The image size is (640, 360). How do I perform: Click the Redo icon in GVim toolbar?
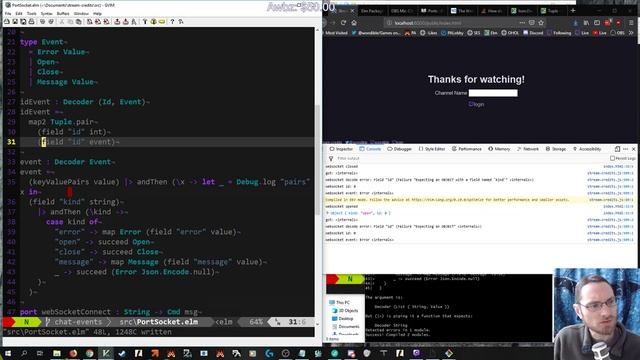(x=51, y=22)
